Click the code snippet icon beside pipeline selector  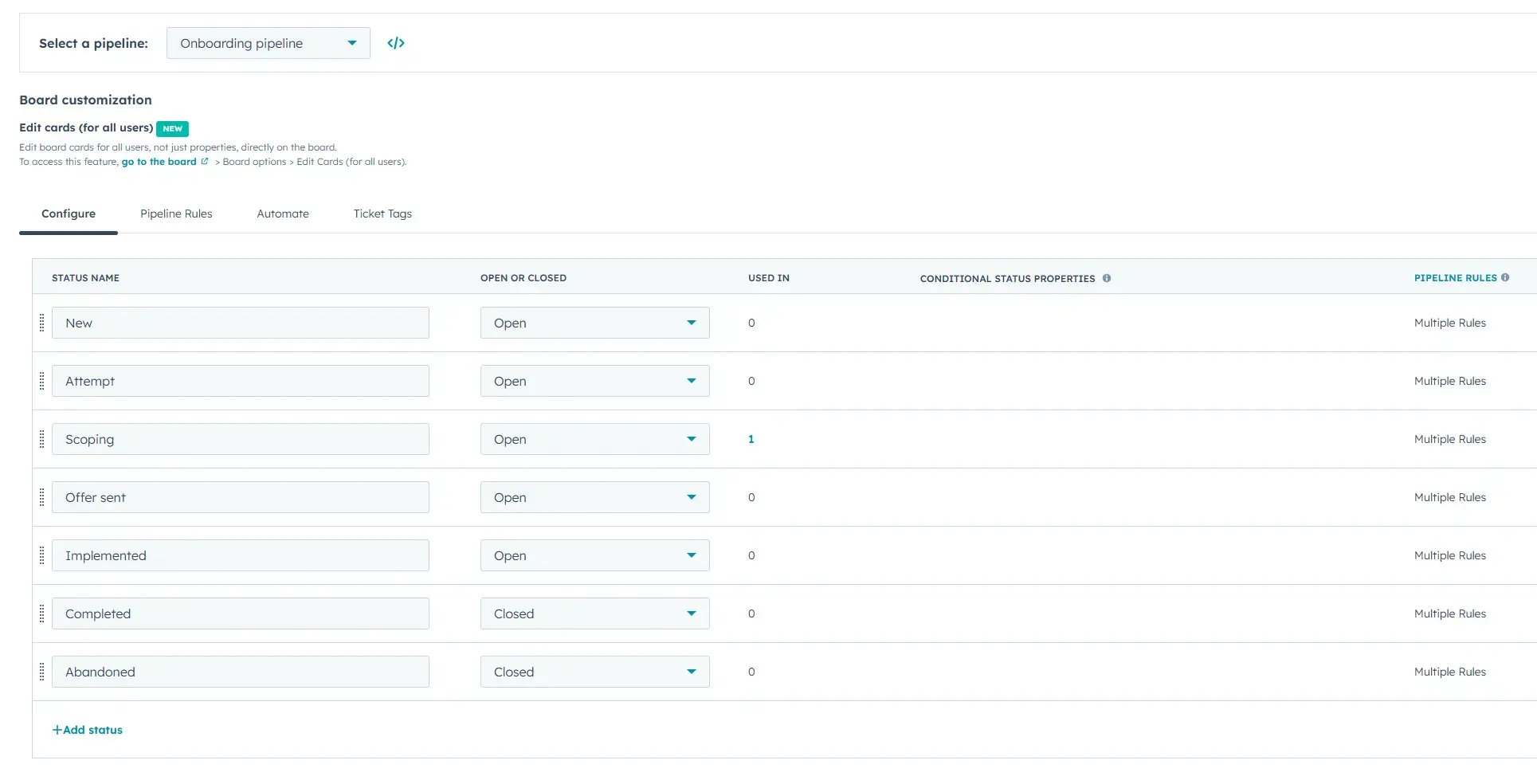tap(395, 43)
